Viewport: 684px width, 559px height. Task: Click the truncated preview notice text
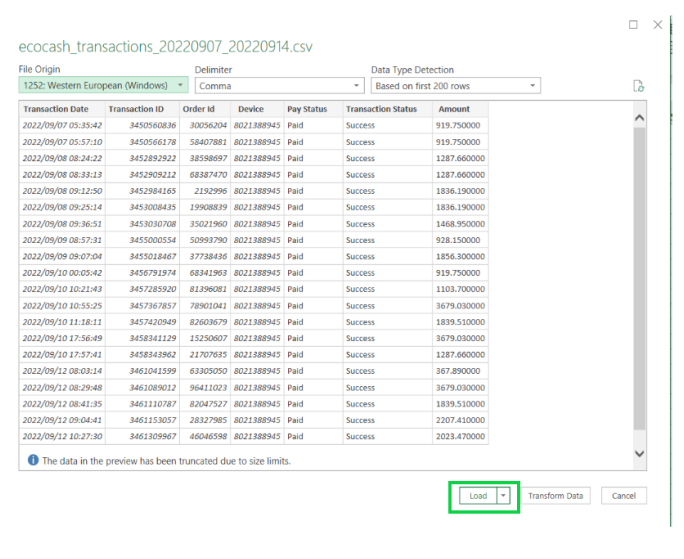tap(166, 461)
